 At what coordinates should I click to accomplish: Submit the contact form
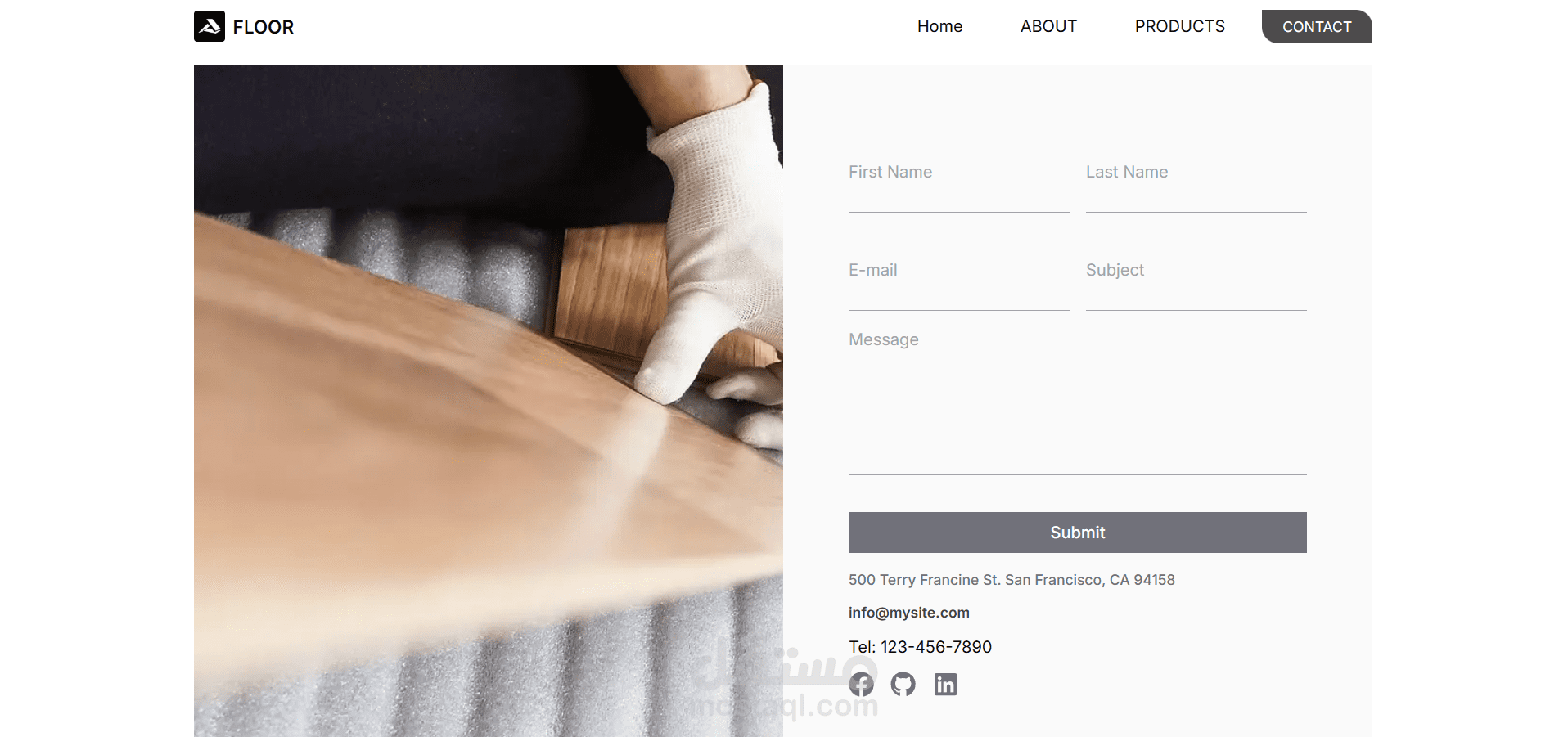[x=1078, y=533]
